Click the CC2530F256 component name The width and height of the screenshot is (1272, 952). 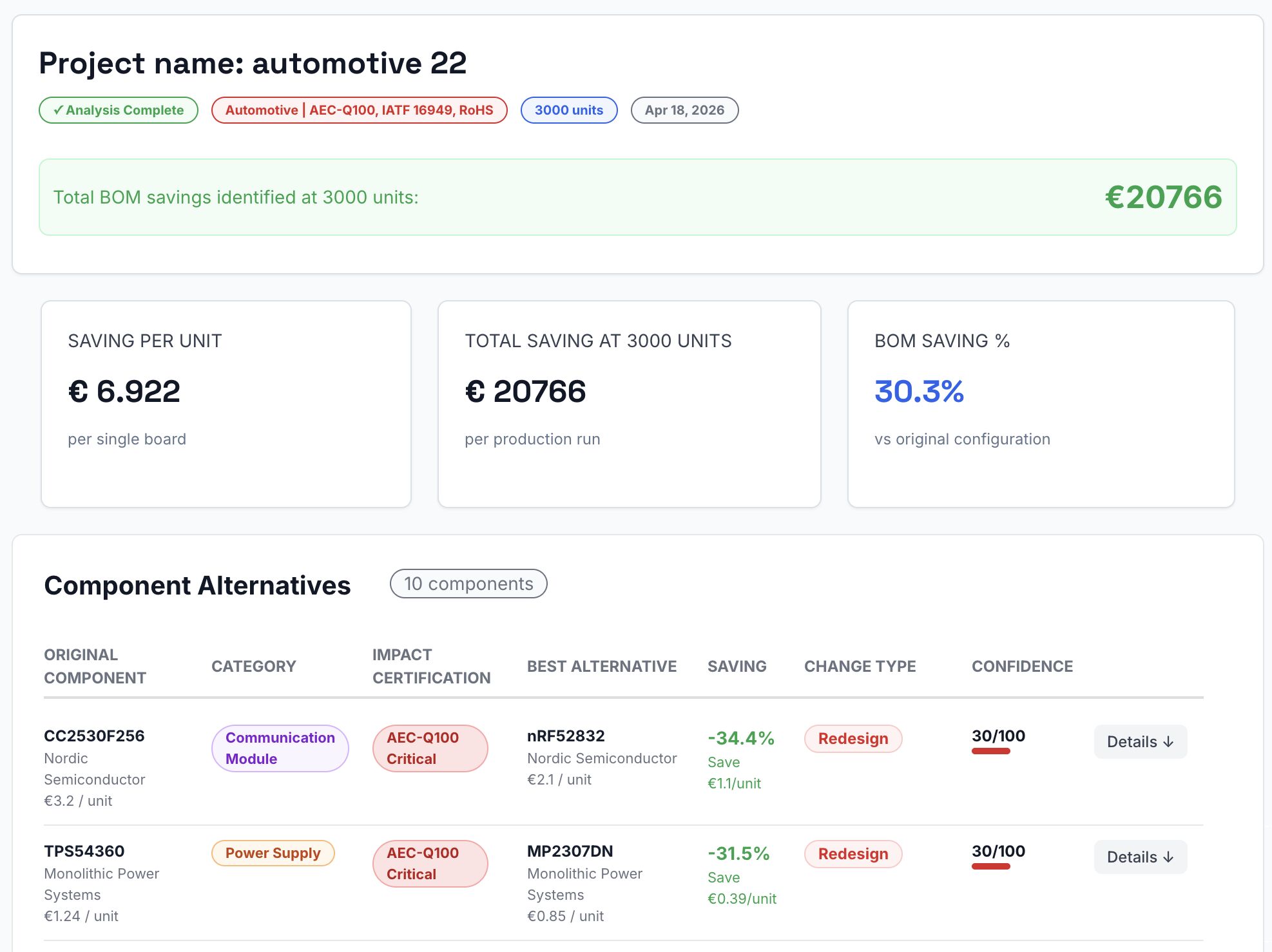(x=94, y=736)
